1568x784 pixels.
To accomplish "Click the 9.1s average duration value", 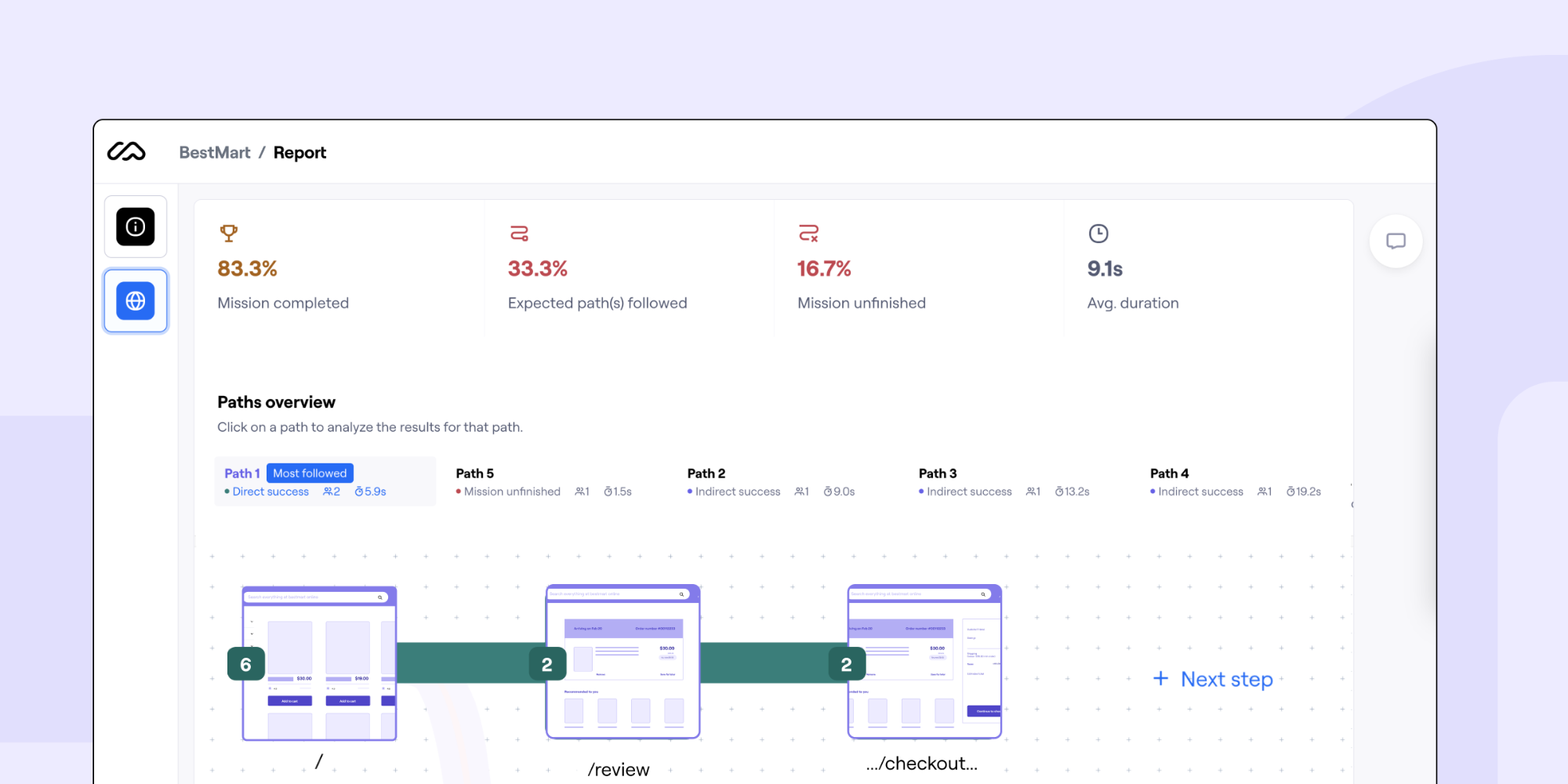I will click(x=1105, y=268).
